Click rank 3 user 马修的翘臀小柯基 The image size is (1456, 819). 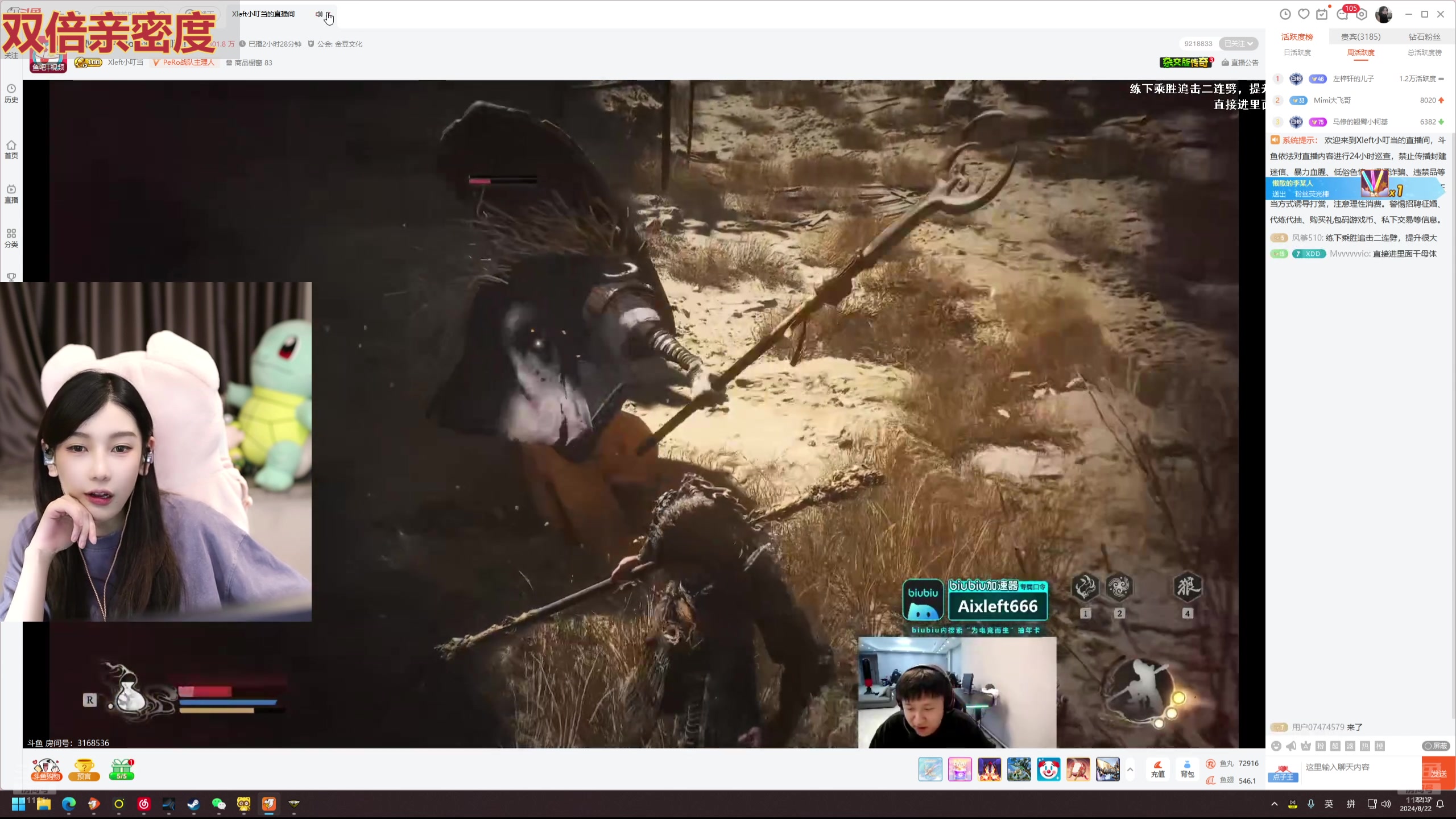click(x=1360, y=122)
